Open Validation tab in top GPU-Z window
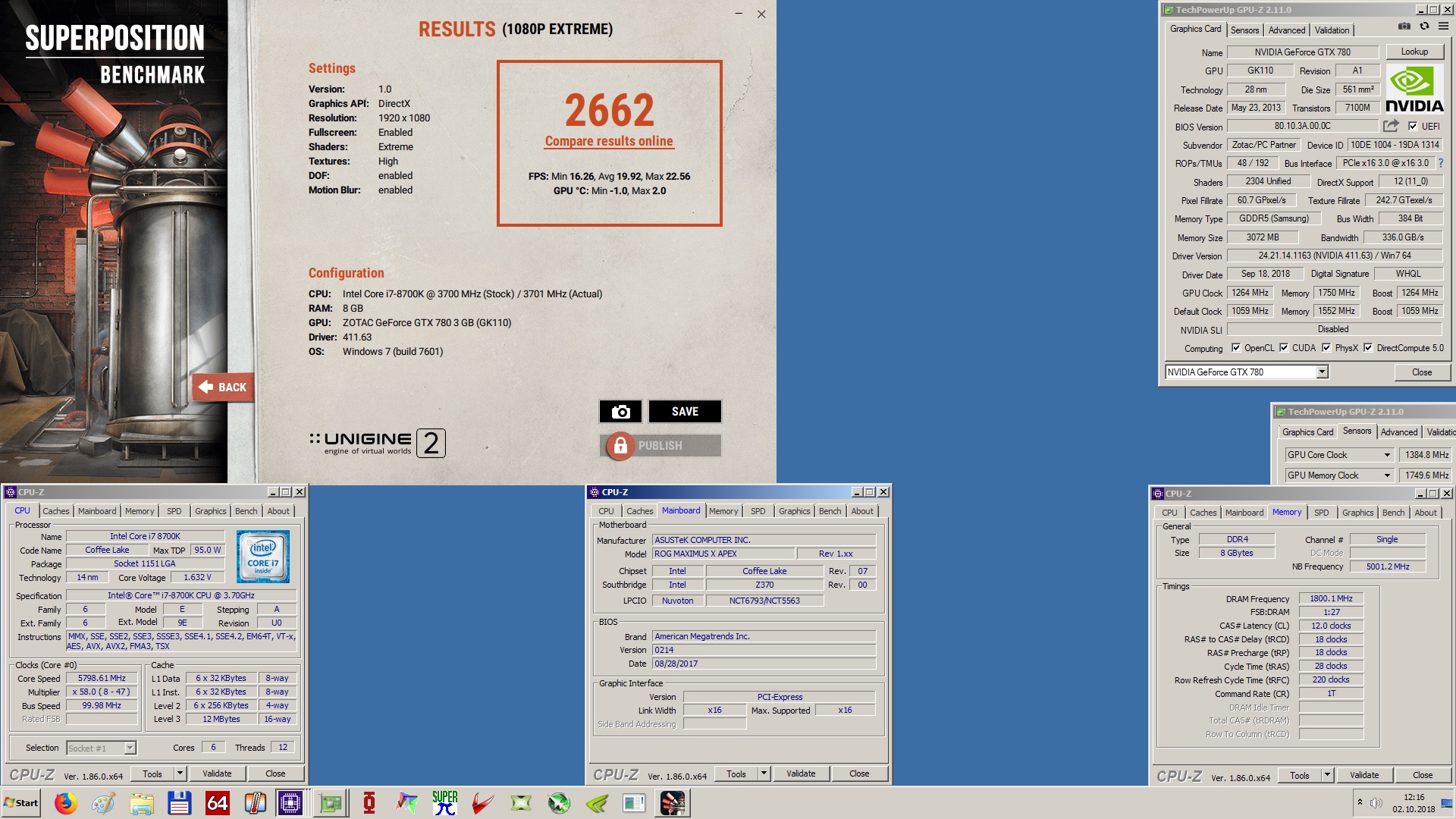1456x819 pixels. (1332, 30)
